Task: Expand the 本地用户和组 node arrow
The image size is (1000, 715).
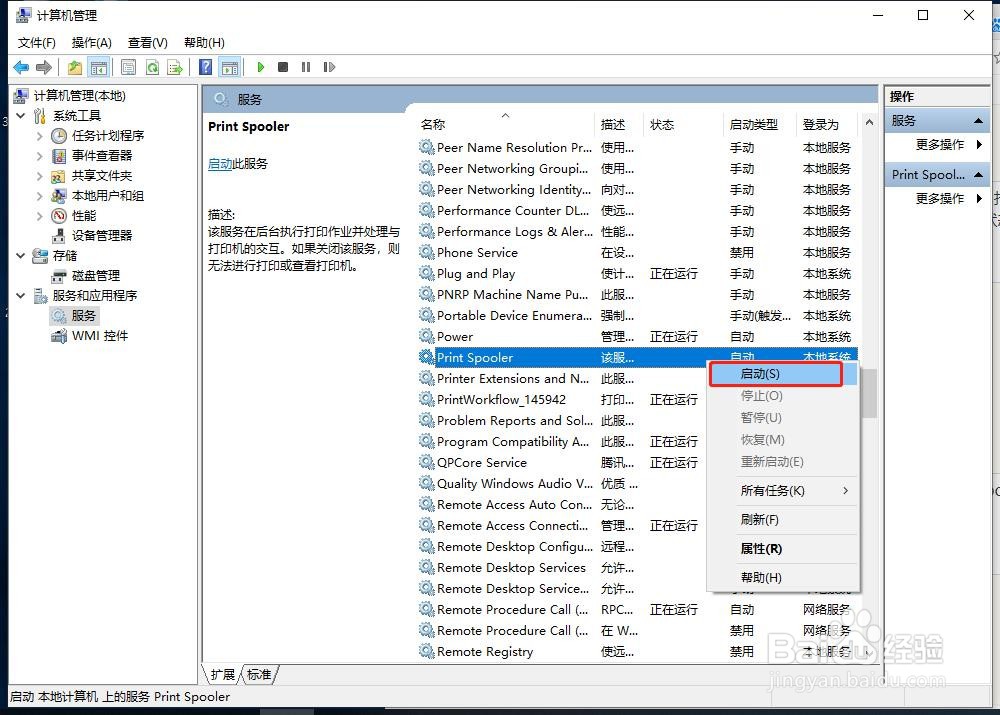Action: point(40,196)
